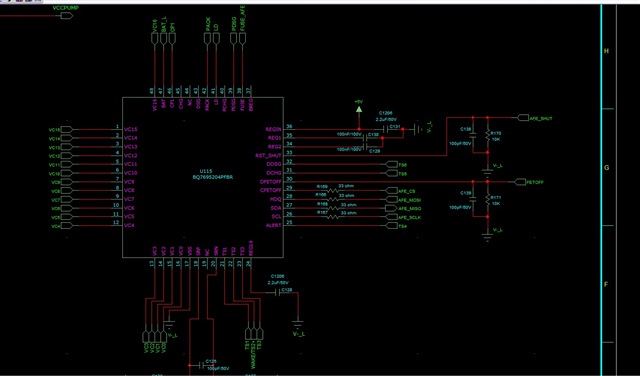
Task: Click the AFE_SHUT port connector
Action: tap(523, 118)
